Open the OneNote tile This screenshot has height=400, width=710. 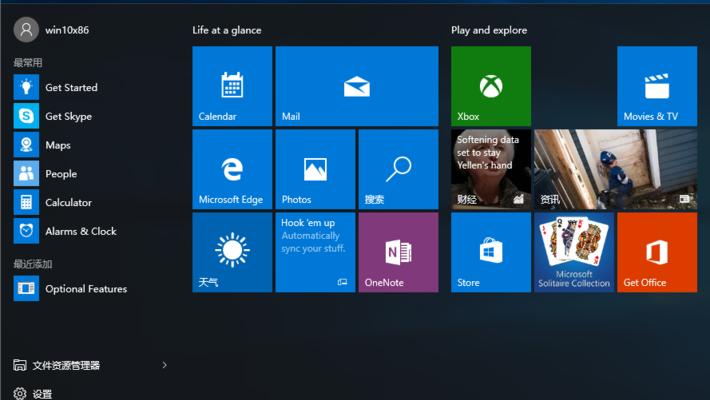[398, 252]
